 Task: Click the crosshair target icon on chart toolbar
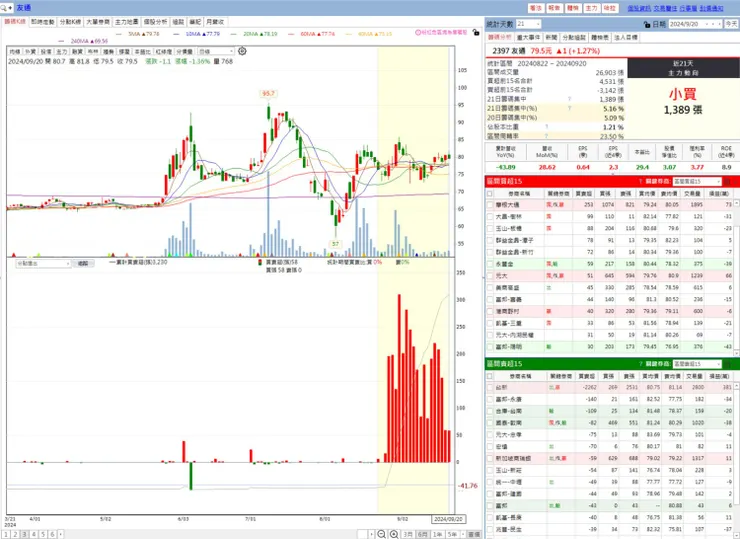(x=242, y=51)
